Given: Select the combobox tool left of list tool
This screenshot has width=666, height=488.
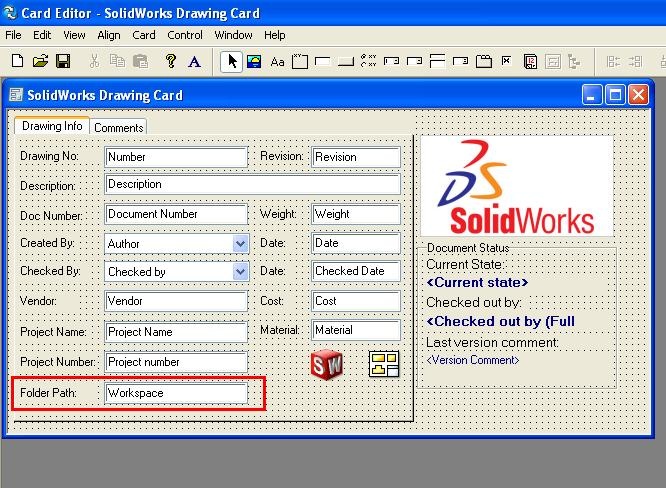Looking at the screenshot, I should pos(415,61).
